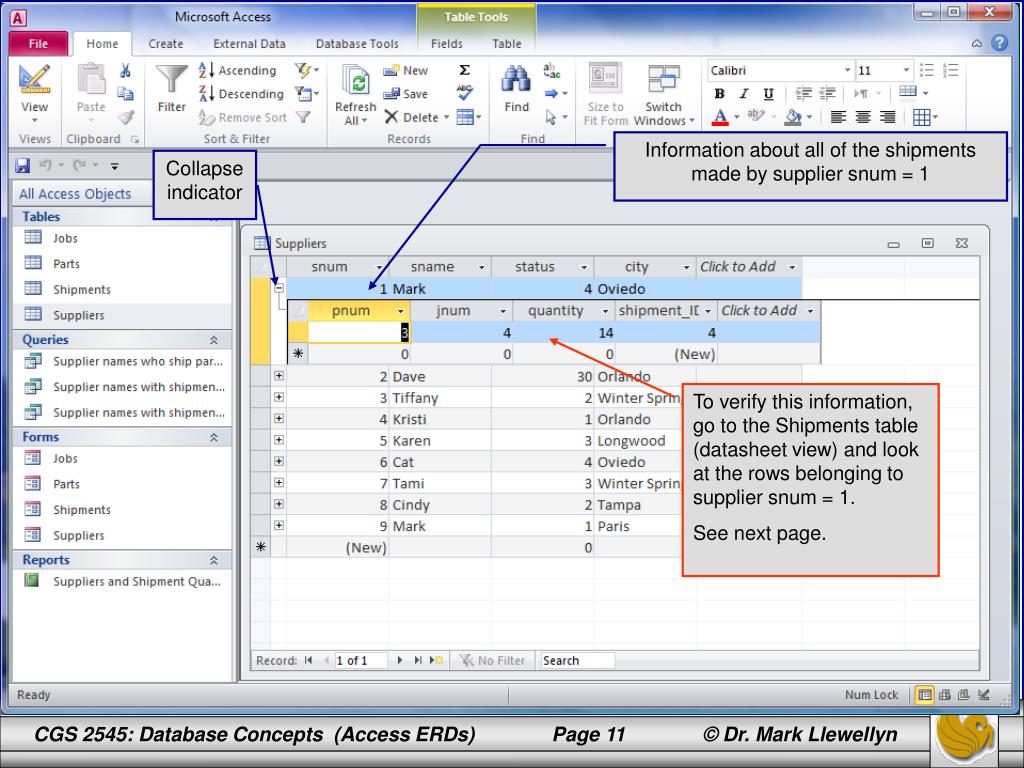Open the Gridlines icon dropdown
Viewport: 1024px width, 768px height.
925,118
